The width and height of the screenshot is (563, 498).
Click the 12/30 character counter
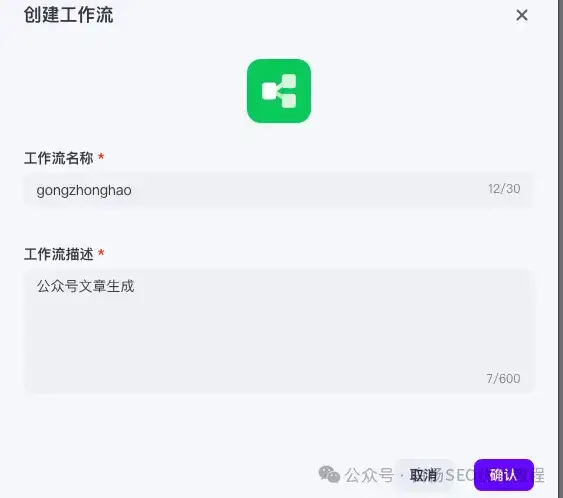tap(504, 189)
